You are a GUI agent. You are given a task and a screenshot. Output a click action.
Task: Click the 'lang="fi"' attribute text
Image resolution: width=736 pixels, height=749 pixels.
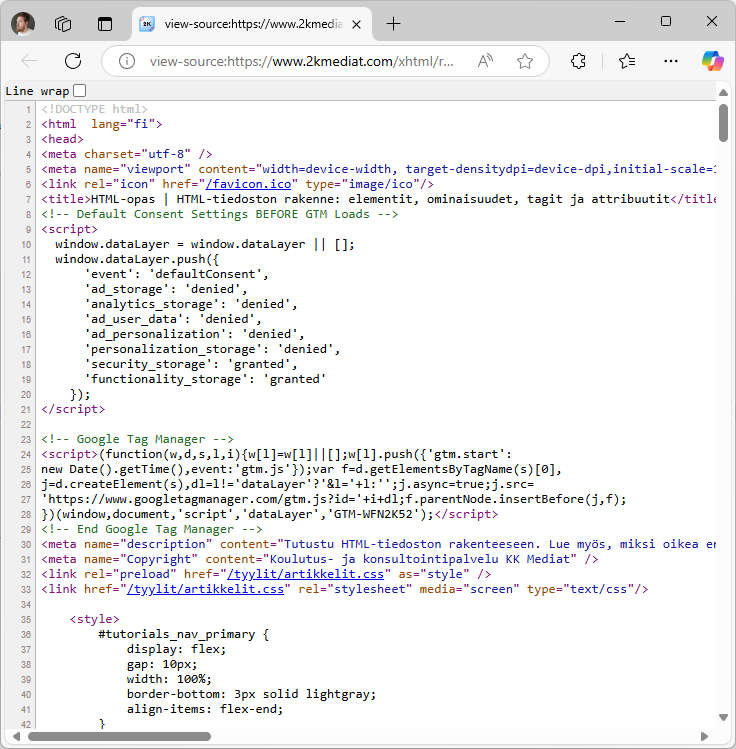(123, 124)
